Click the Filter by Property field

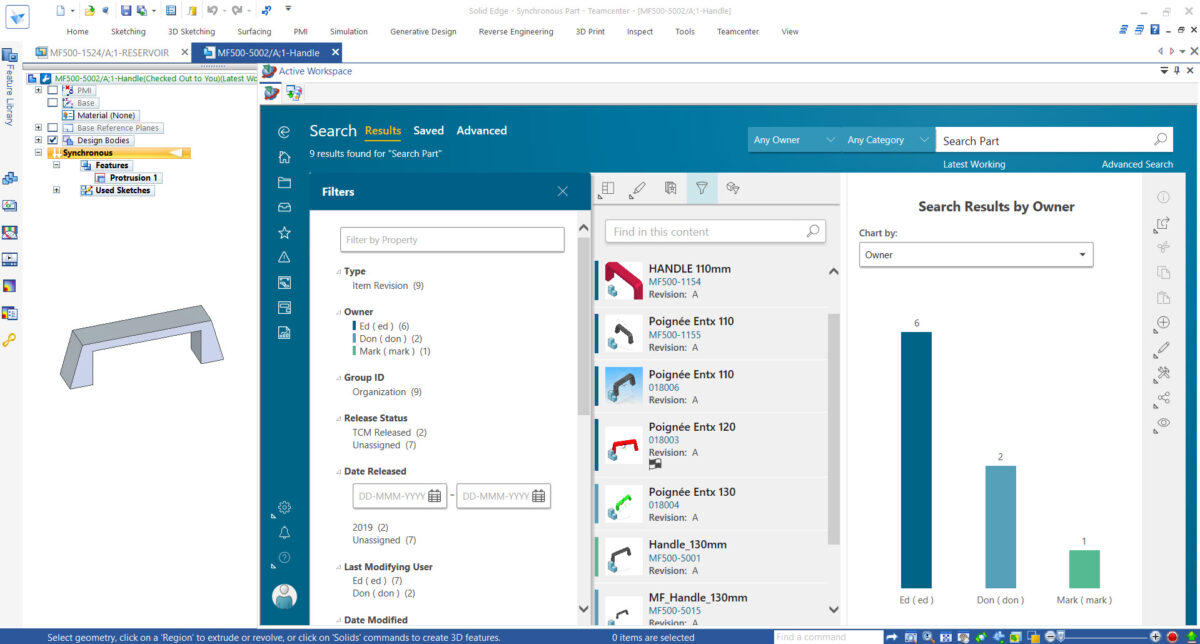[452, 240]
